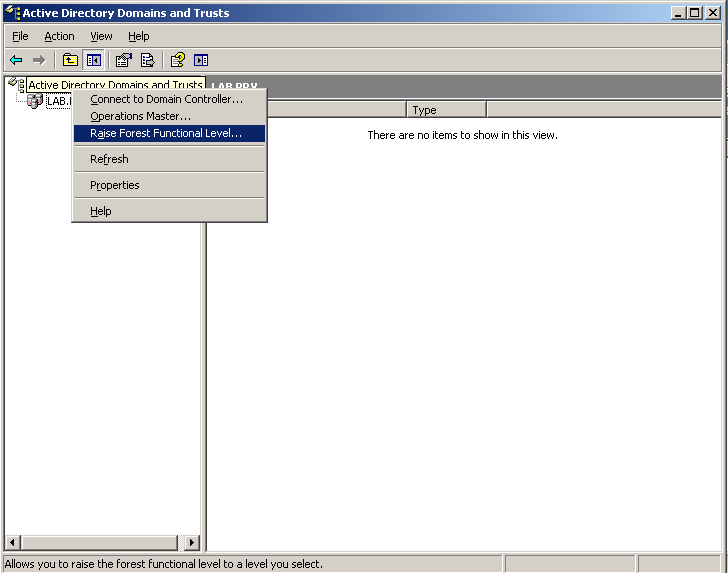Select the LAB domain server icon in tree
This screenshot has width=728, height=573.
pos(35,101)
